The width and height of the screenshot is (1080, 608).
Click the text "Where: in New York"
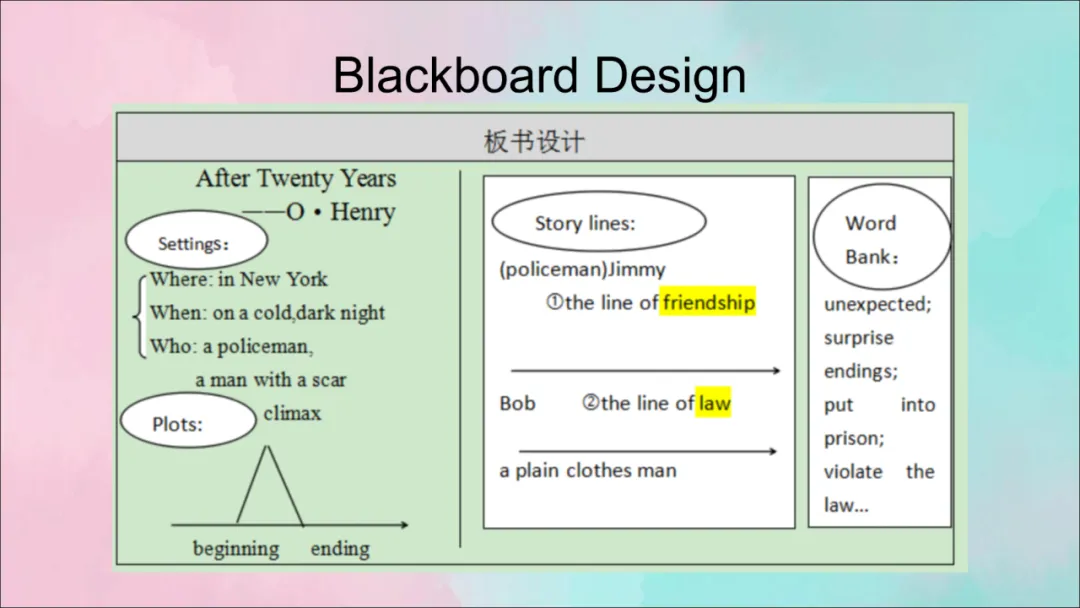pos(238,279)
